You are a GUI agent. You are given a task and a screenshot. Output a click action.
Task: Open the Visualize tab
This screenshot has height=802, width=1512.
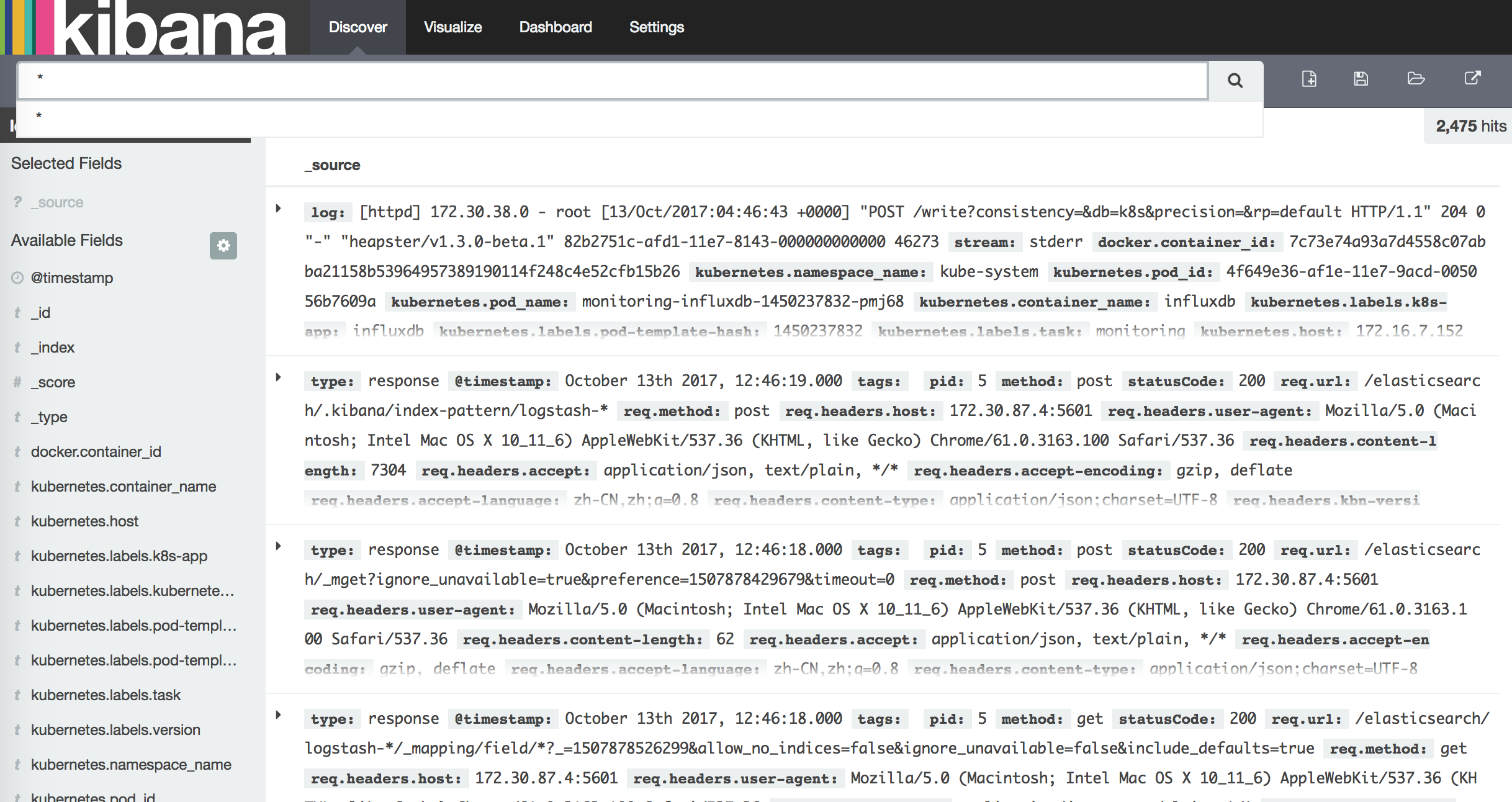[452, 27]
